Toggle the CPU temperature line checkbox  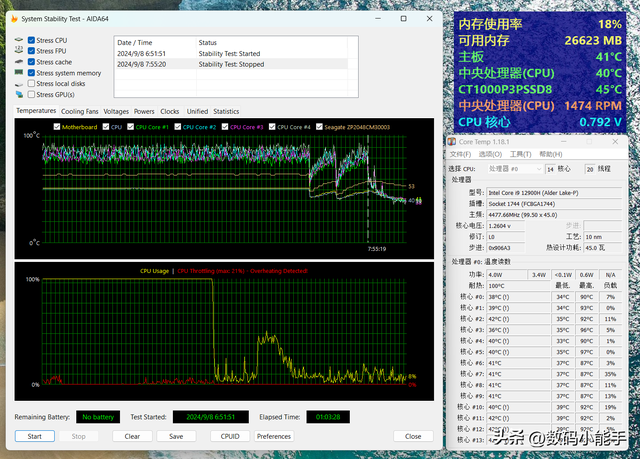tap(106, 126)
